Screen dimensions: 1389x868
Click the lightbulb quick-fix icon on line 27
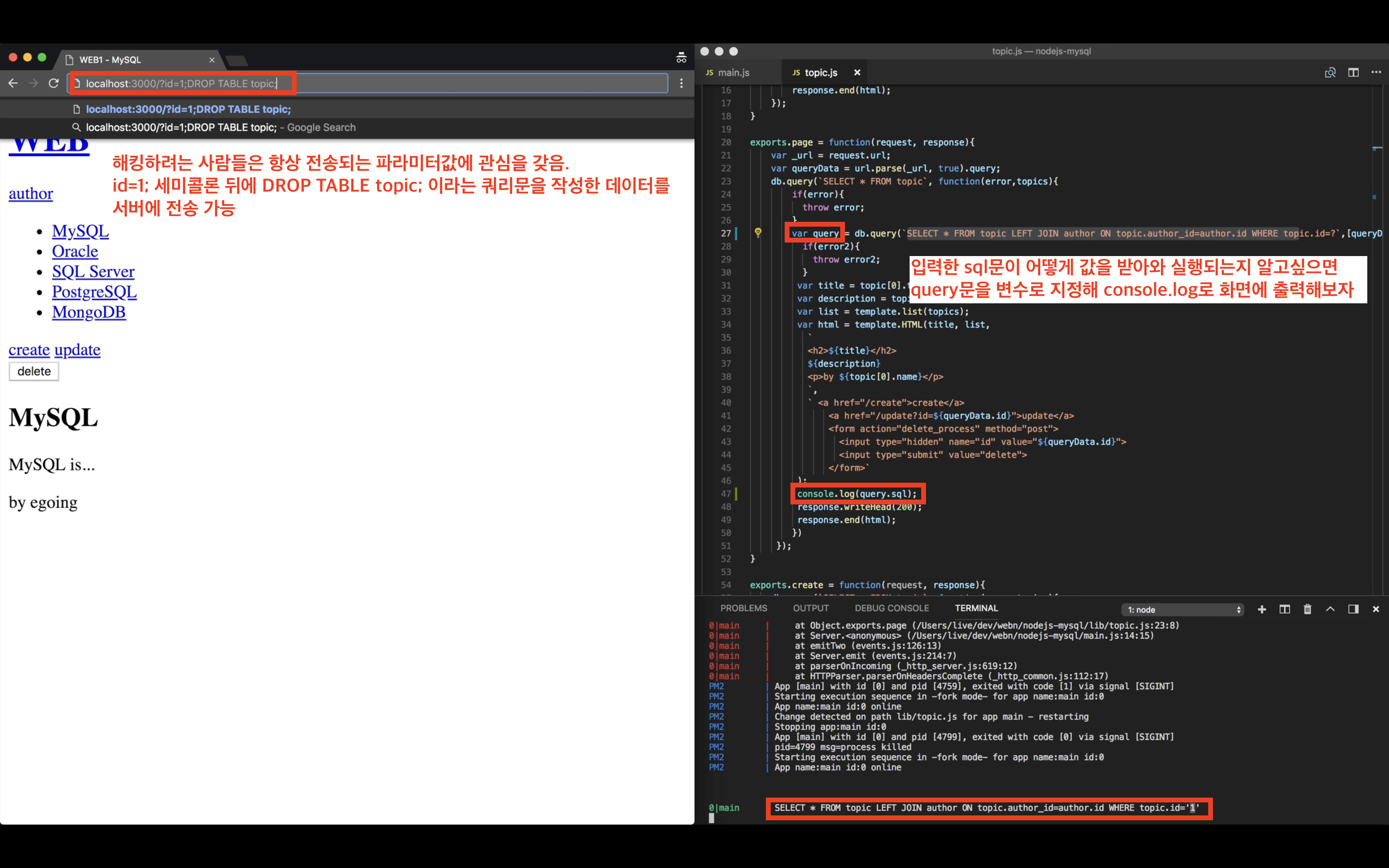758,232
